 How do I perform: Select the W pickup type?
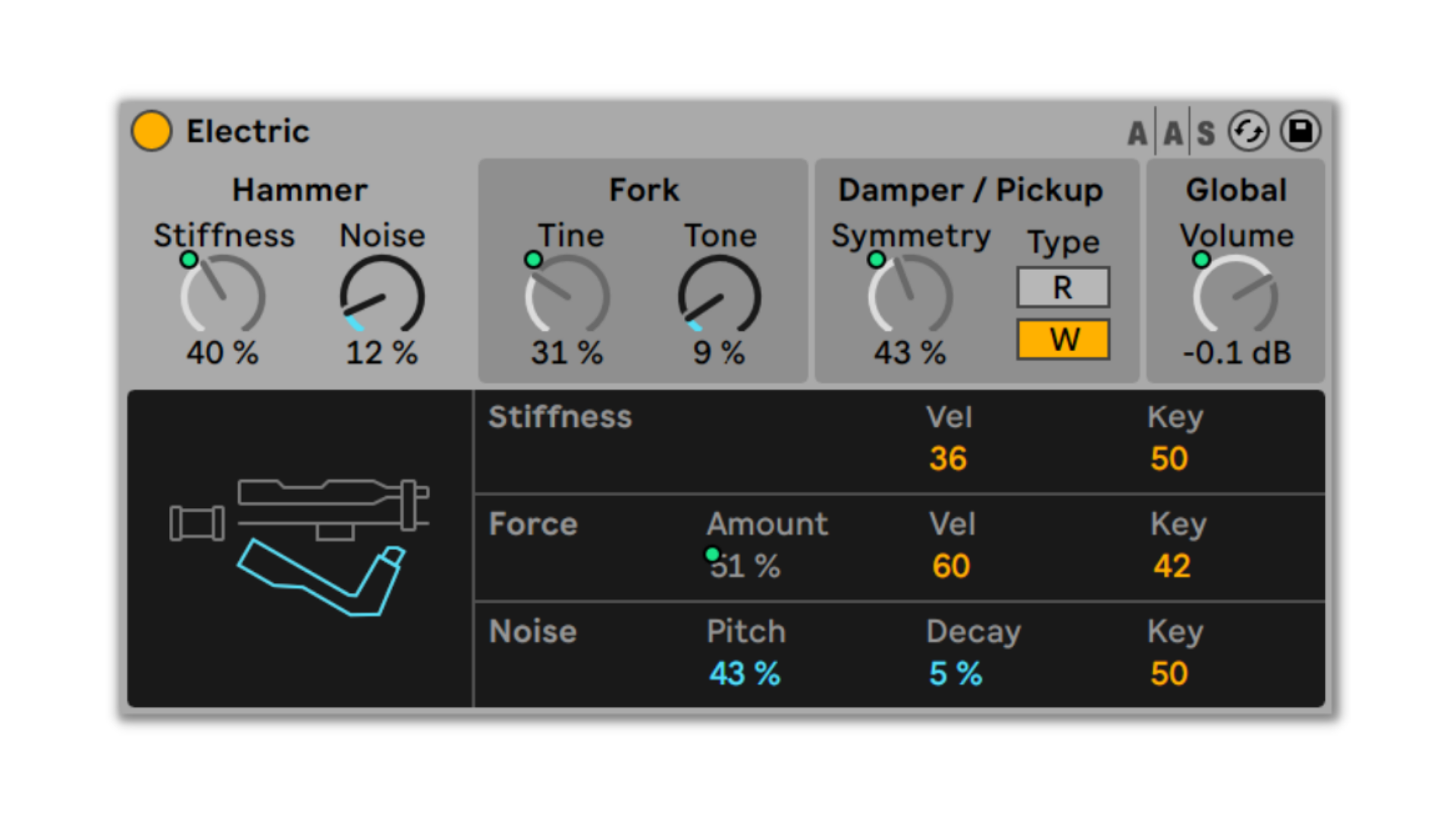click(1062, 339)
